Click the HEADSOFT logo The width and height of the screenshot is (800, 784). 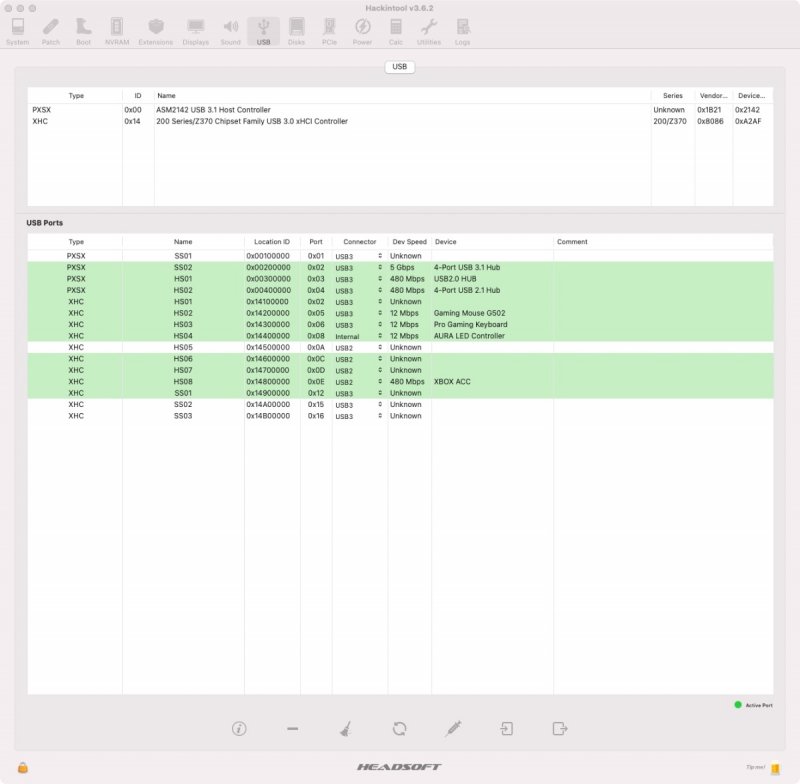coord(399,767)
